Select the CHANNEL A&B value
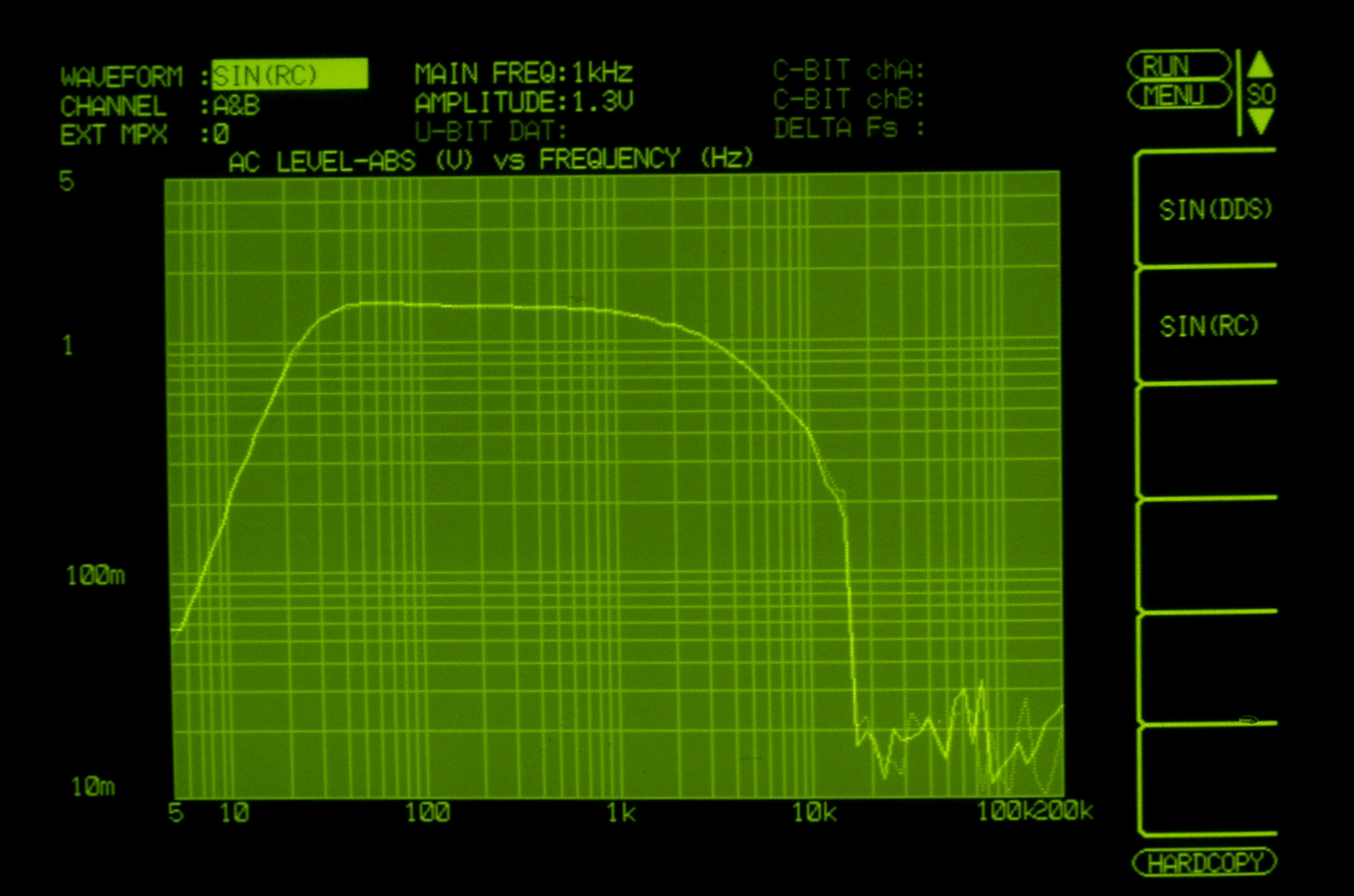 pos(237,106)
